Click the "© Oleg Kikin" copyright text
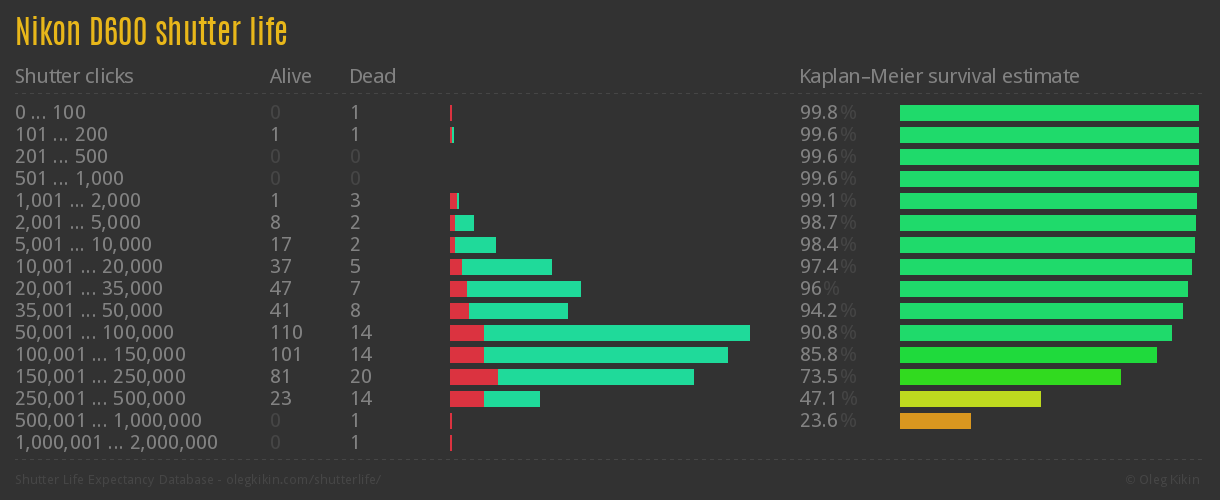 pyautogui.click(x=1164, y=480)
